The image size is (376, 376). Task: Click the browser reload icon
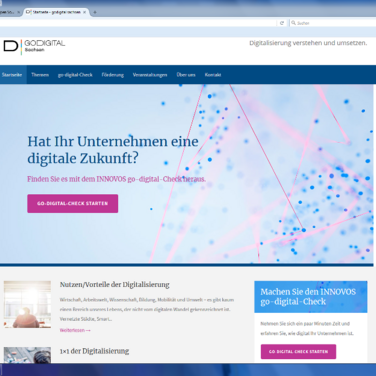[282, 23]
